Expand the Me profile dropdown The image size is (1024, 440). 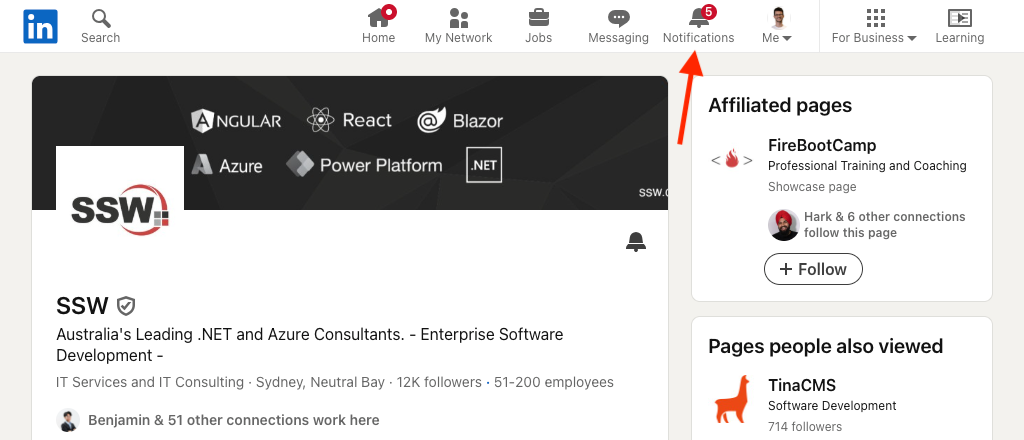click(x=777, y=26)
